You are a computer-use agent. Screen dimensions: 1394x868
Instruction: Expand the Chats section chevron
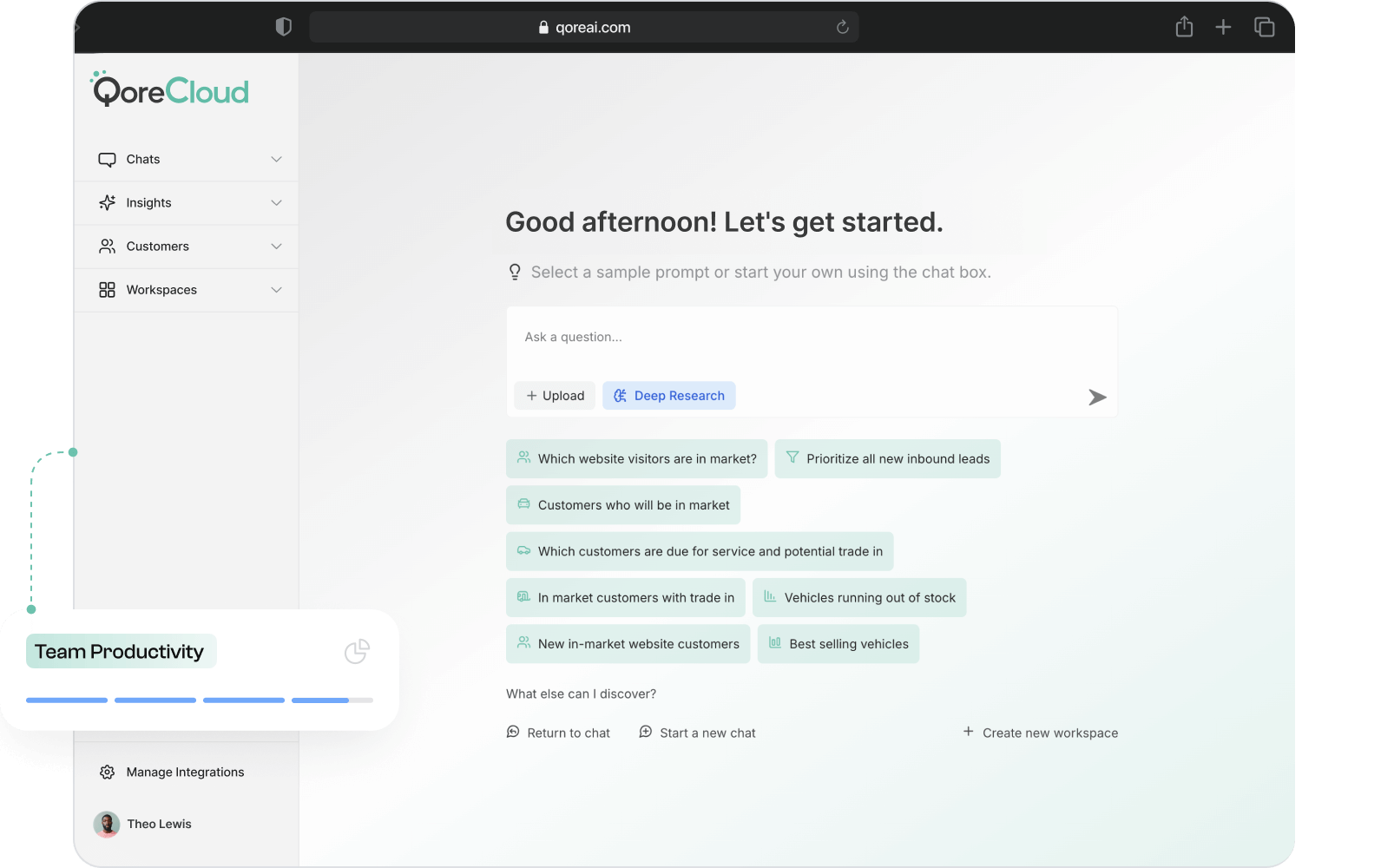(x=276, y=160)
